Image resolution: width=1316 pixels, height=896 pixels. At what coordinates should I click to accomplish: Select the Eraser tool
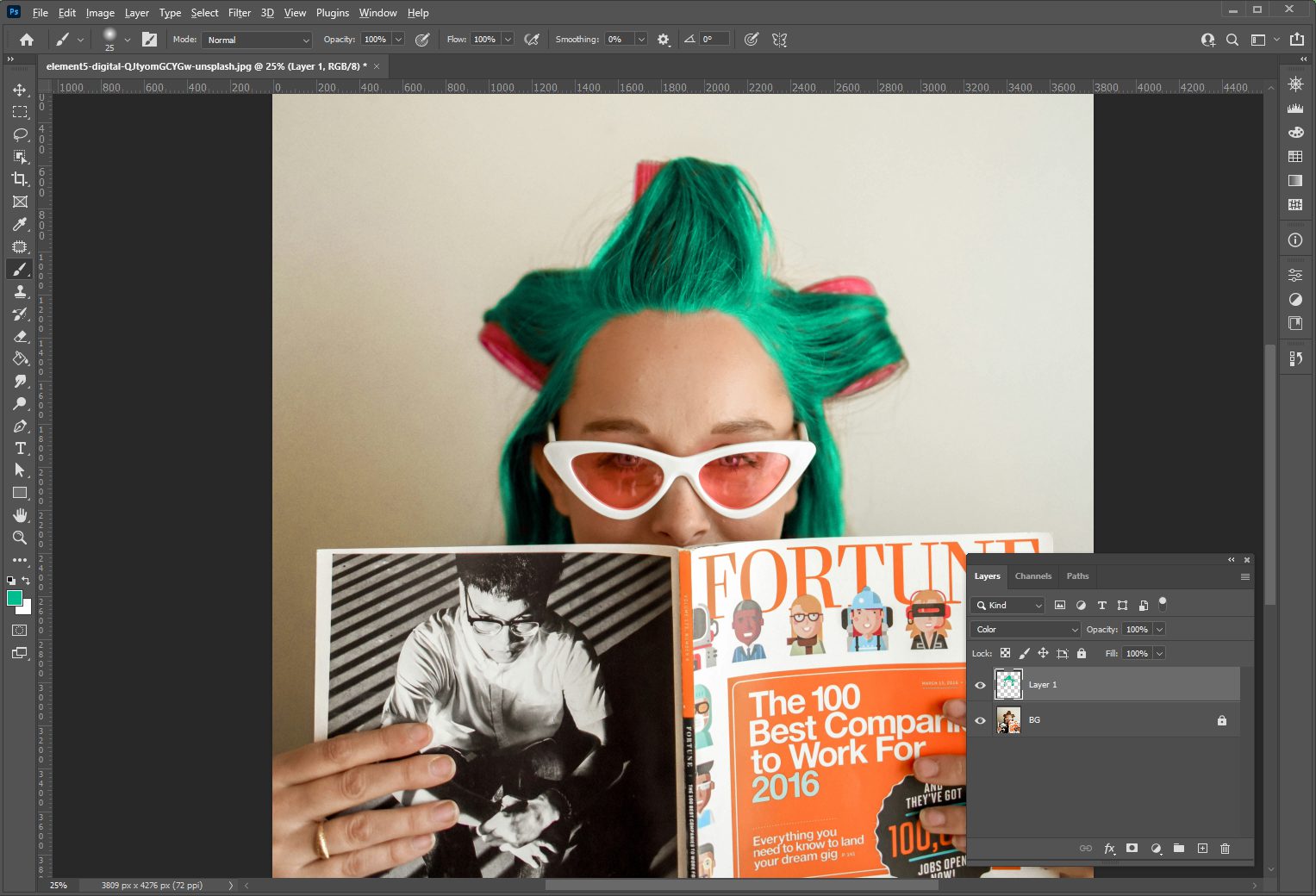(x=20, y=336)
